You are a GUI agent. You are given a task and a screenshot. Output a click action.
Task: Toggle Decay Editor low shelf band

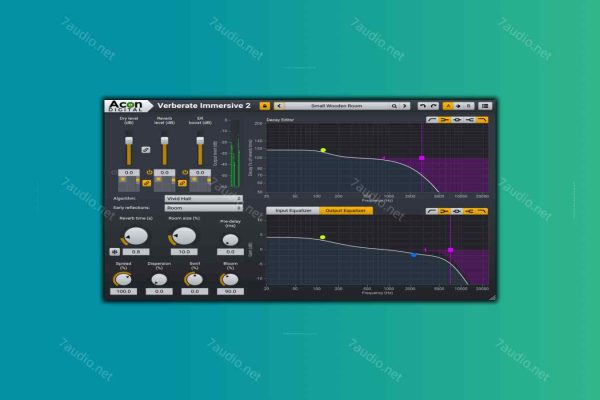(x=444, y=120)
